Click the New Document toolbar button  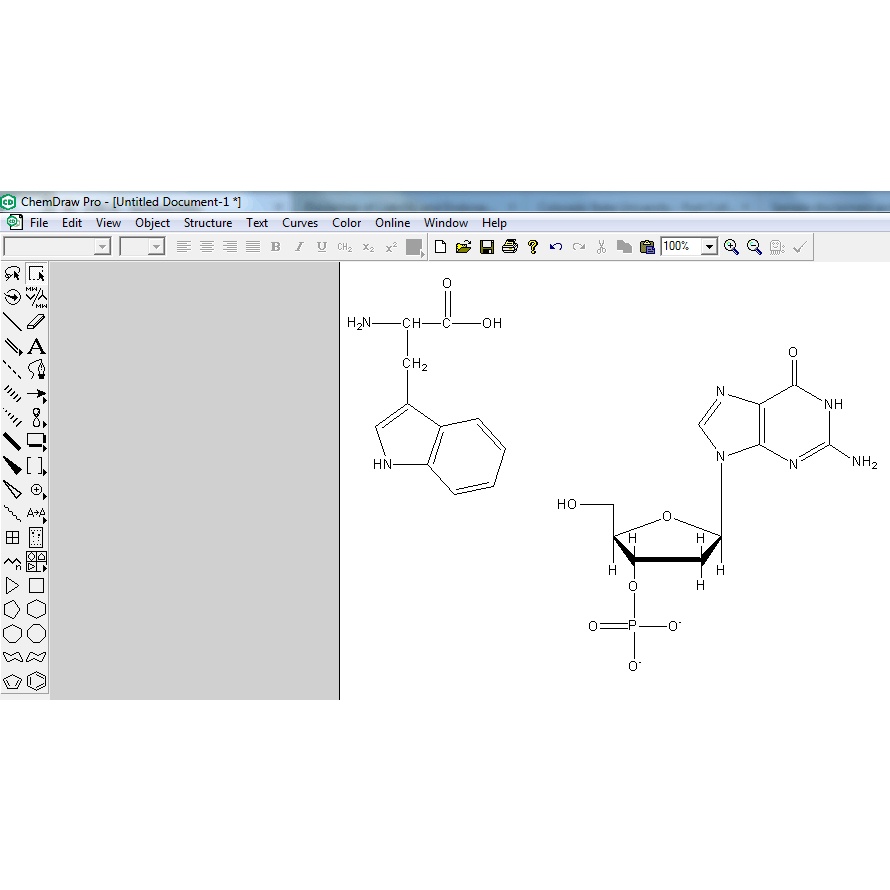point(440,247)
